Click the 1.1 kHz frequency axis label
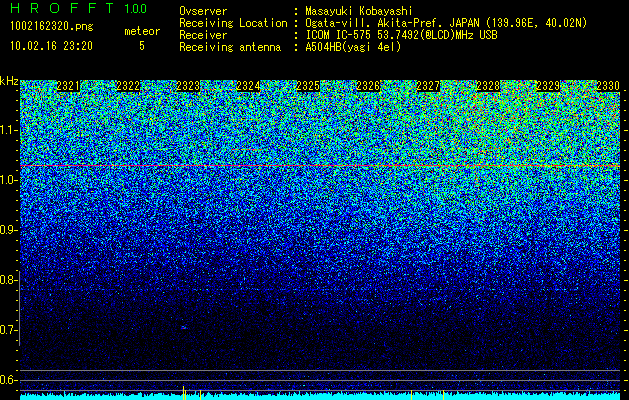Image resolution: width=629 pixels, height=400 pixels. click(x=8, y=130)
